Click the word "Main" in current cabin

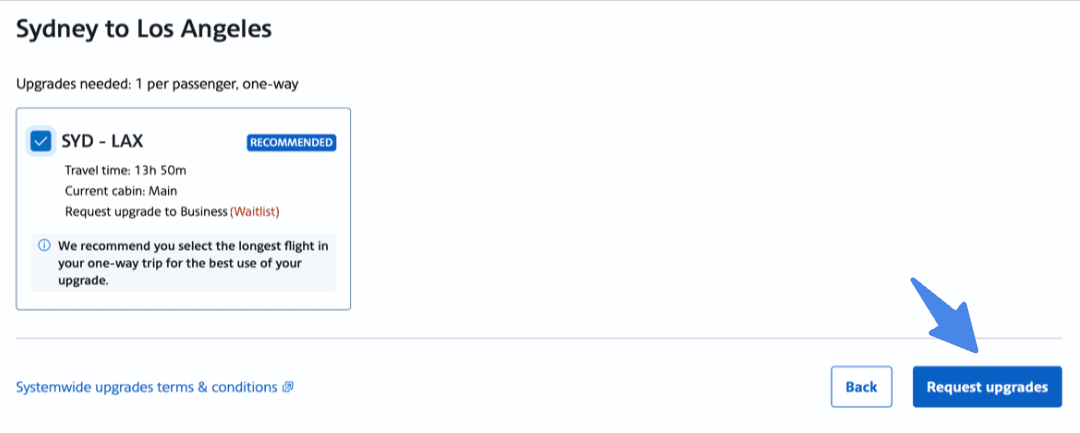click(163, 191)
